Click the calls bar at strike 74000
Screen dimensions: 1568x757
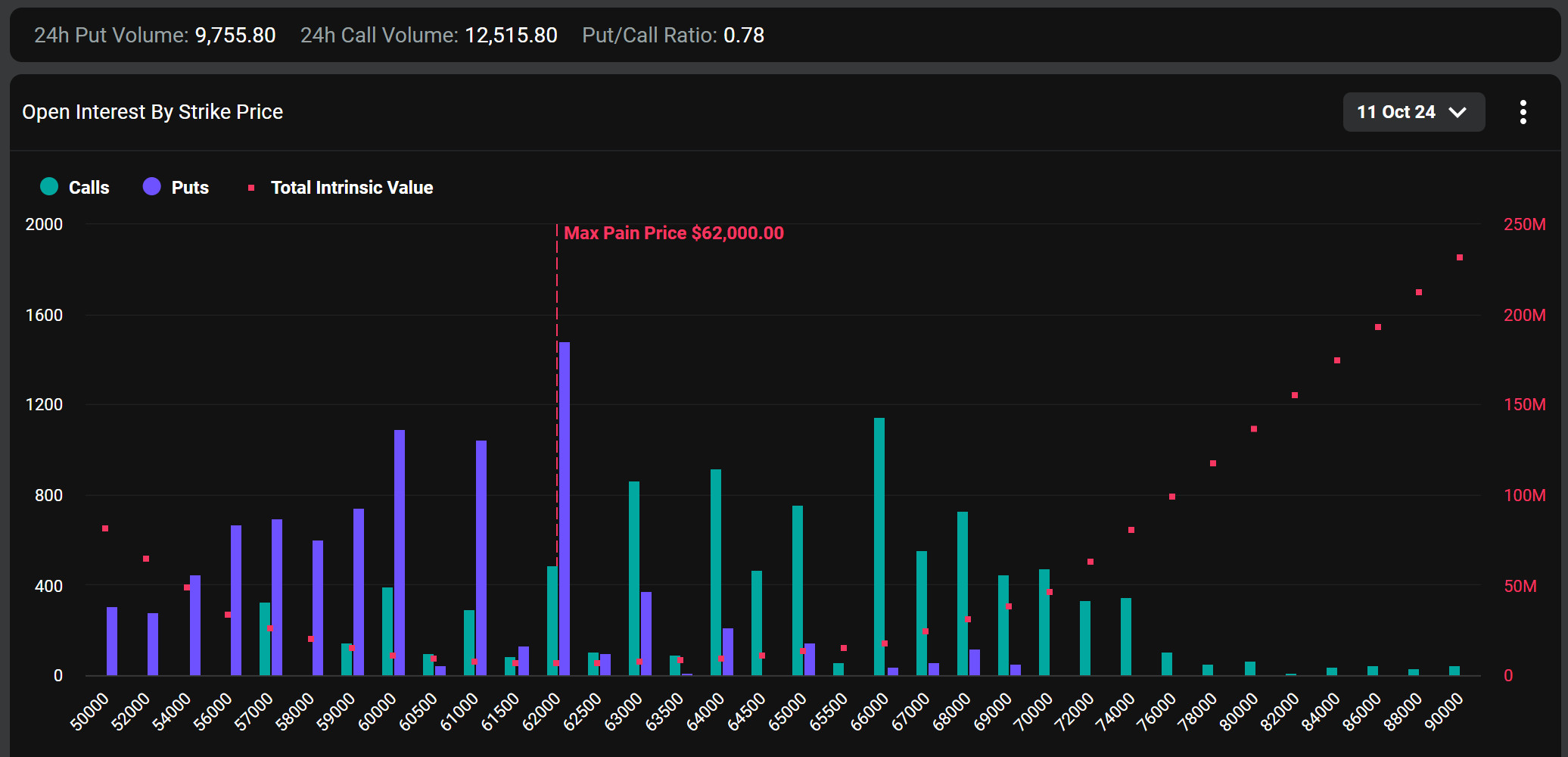click(1126, 637)
